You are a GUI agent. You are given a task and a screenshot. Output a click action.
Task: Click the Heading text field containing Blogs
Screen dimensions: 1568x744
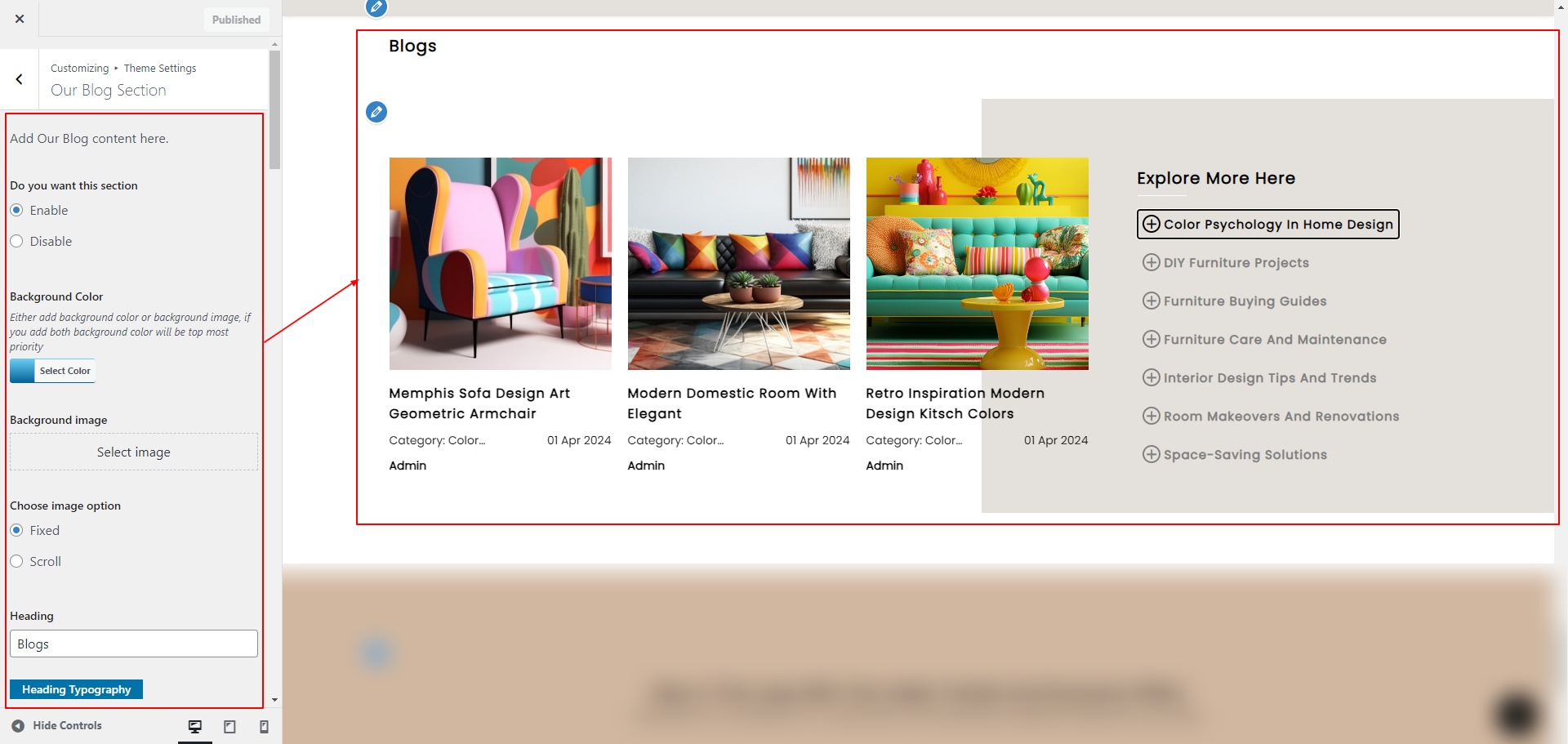(134, 644)
